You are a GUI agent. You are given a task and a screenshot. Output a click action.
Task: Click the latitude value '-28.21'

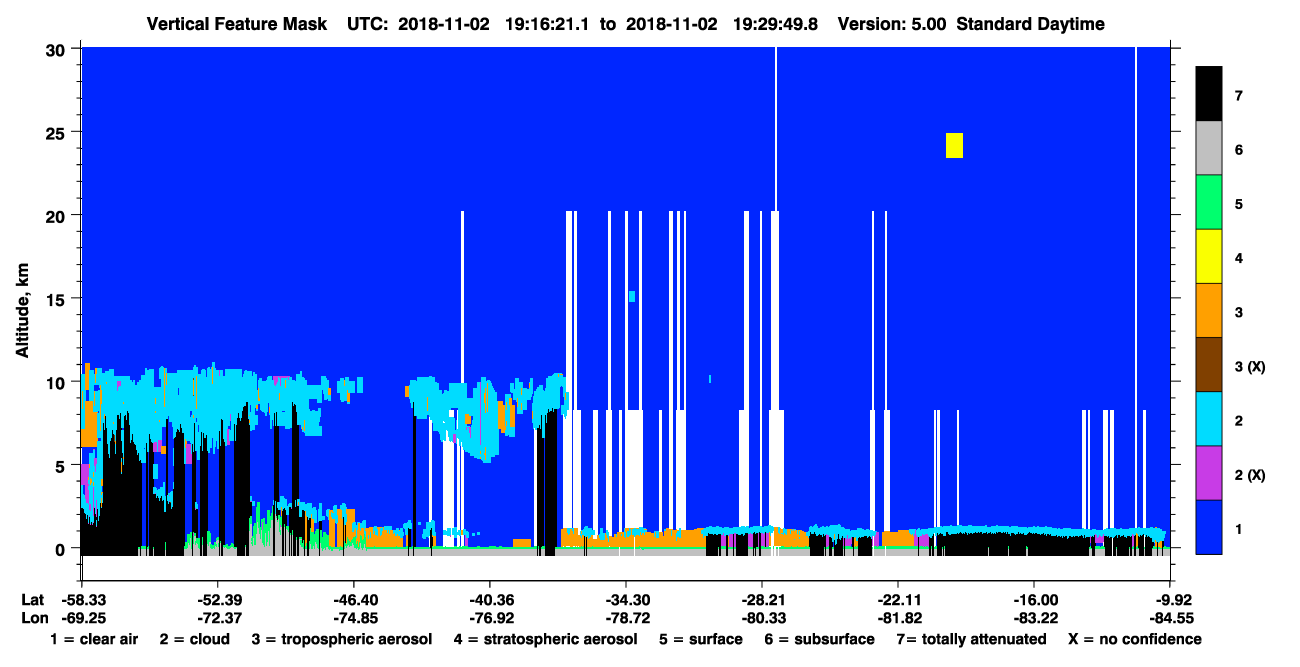click(x=762, y=599)
